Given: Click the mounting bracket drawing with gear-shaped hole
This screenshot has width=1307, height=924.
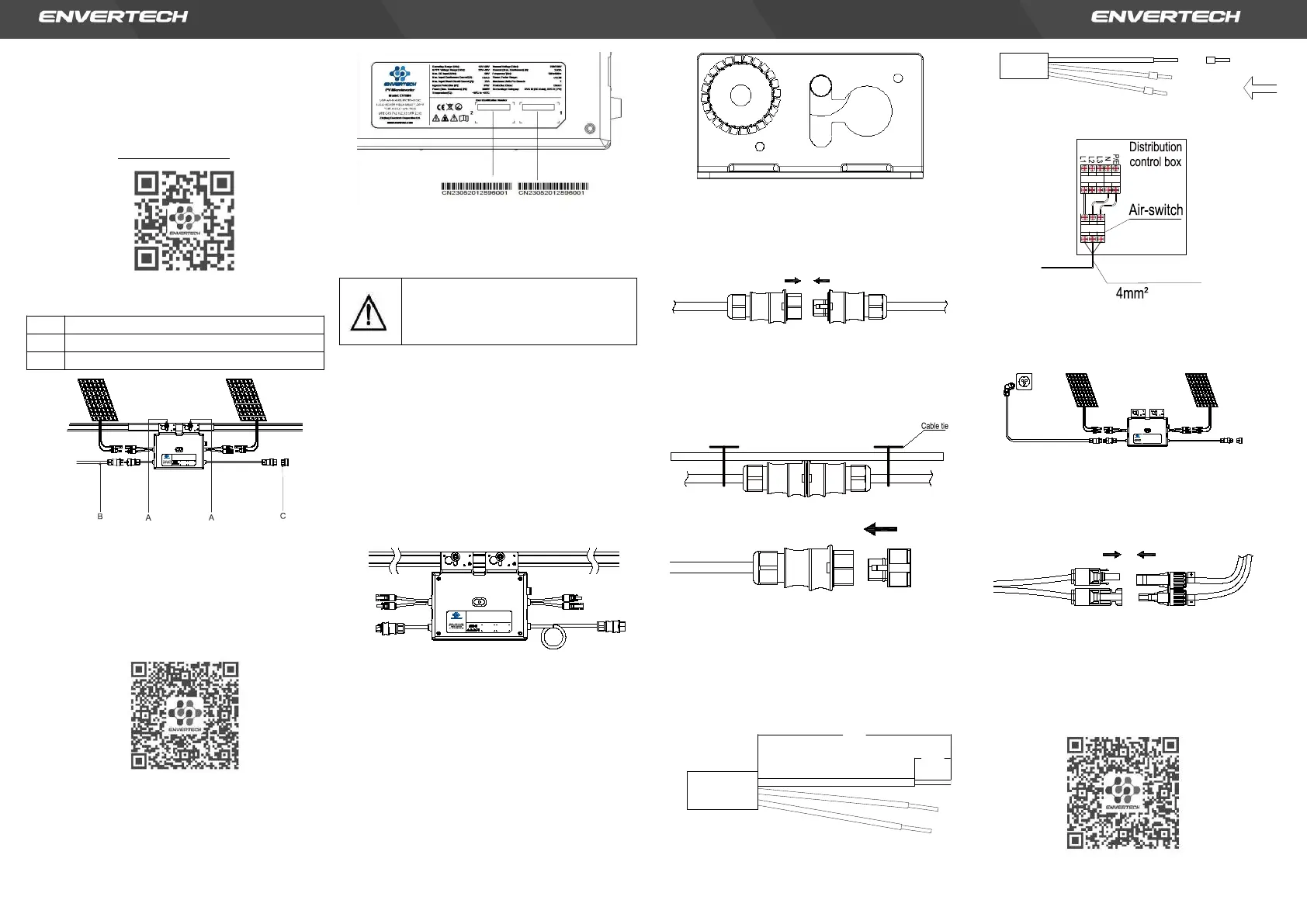Looking at the screenshot, I should (x=810, y=116).
